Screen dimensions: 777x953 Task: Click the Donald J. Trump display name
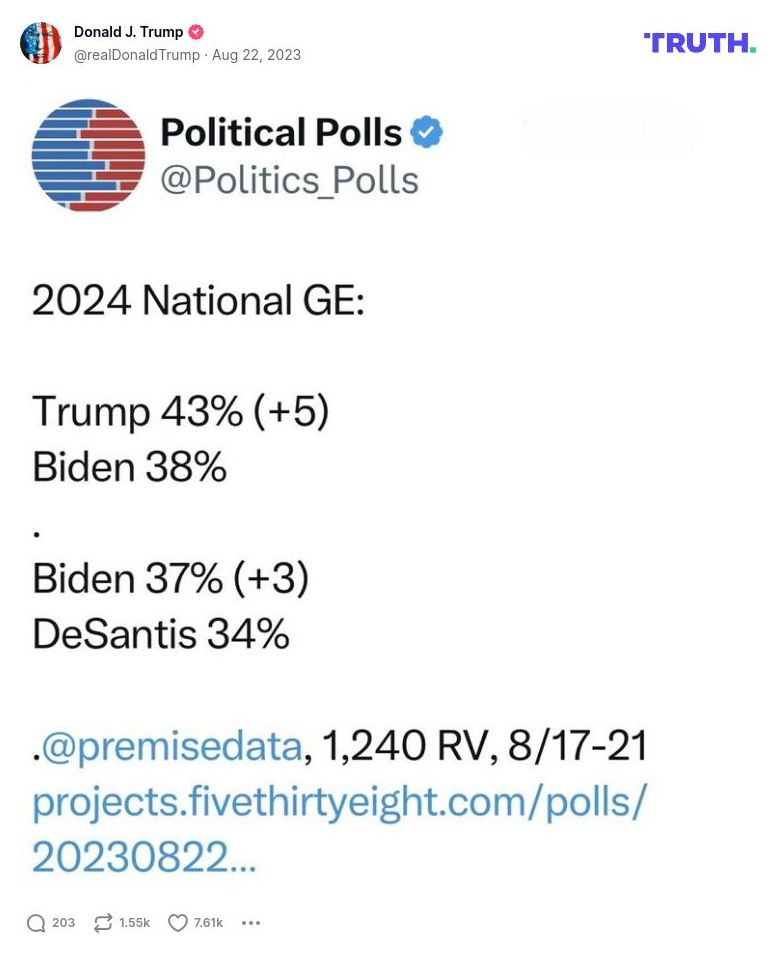click(x=129, y=31)
